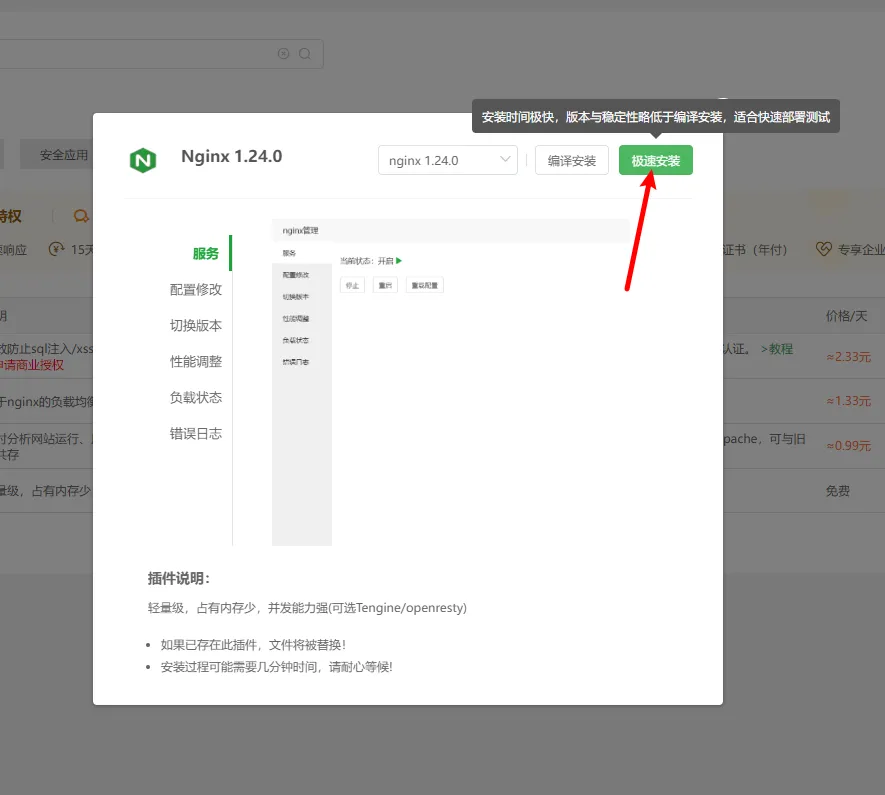Select the 错误日志 tab
Viewport: 885px width, 795px height.
[196, 434]
